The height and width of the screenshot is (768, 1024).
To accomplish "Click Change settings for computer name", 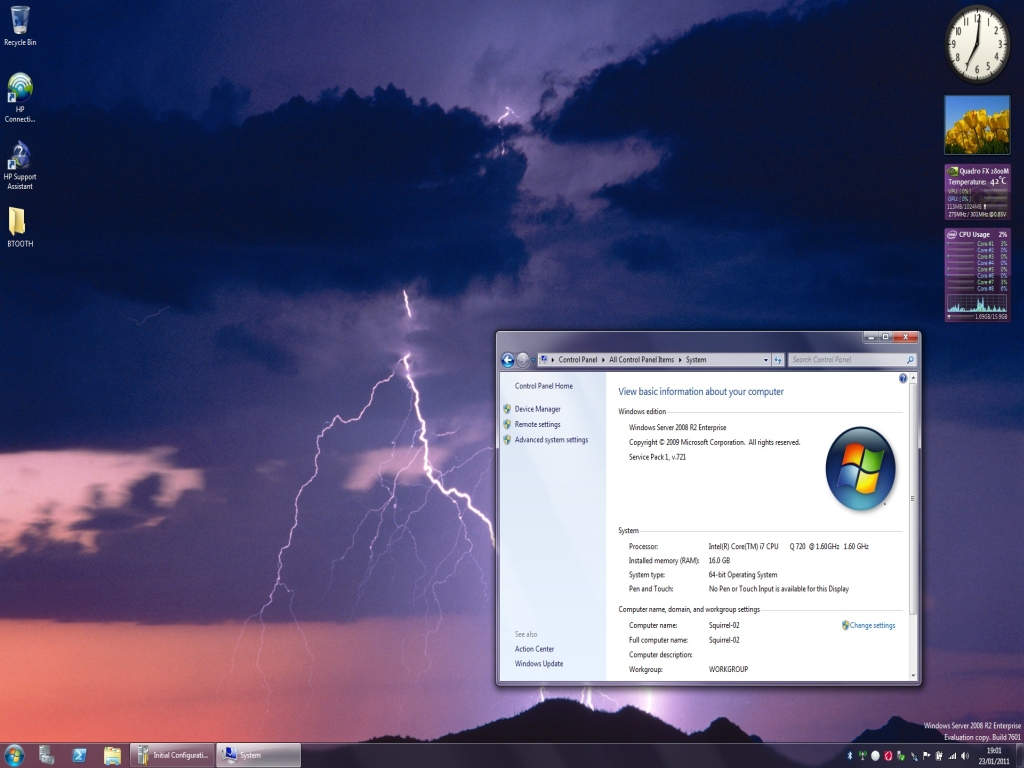I will tap(872, 626).
